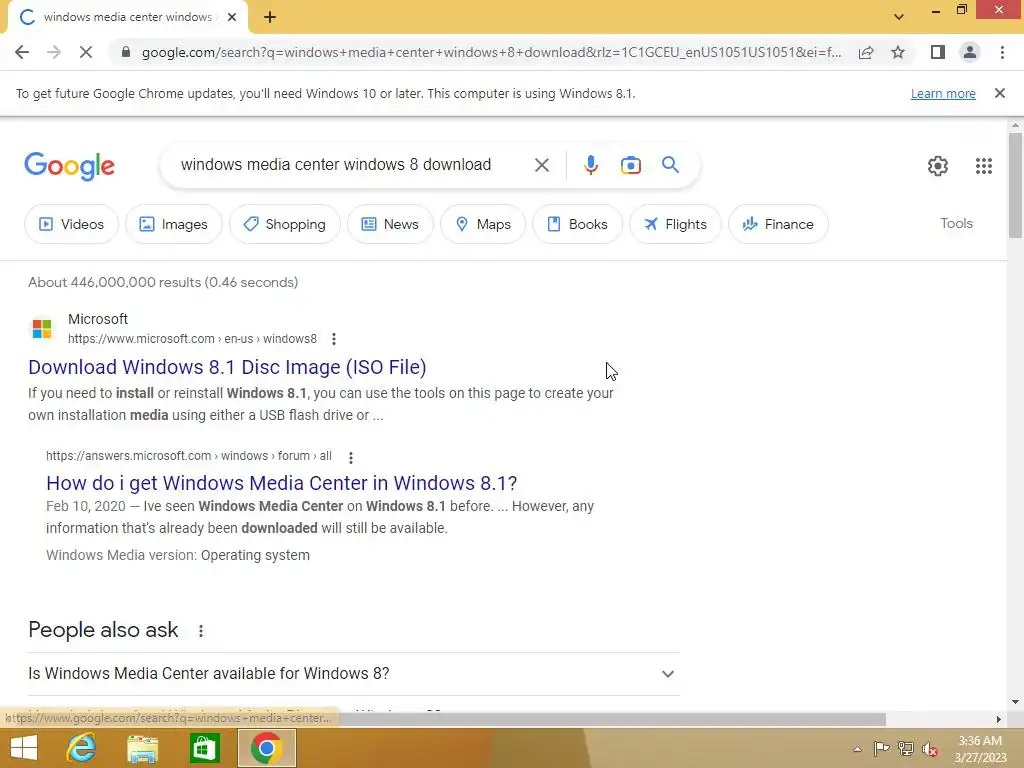Launch Internet Explorer from taskbar
Screen dimensions: 1024x768
pos(81,748)
